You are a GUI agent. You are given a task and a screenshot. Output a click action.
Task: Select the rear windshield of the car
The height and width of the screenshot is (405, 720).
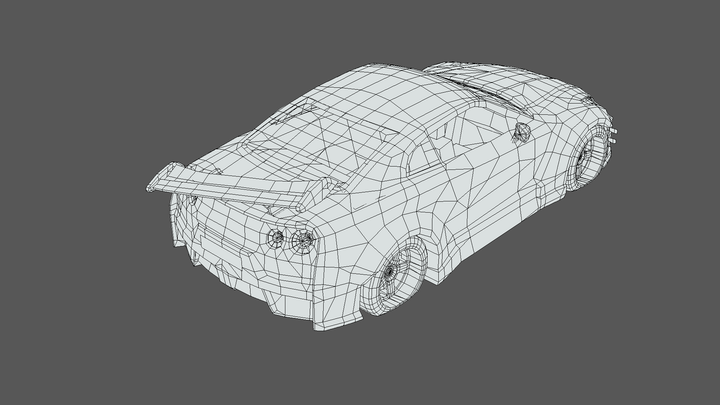tap(321, 140)
